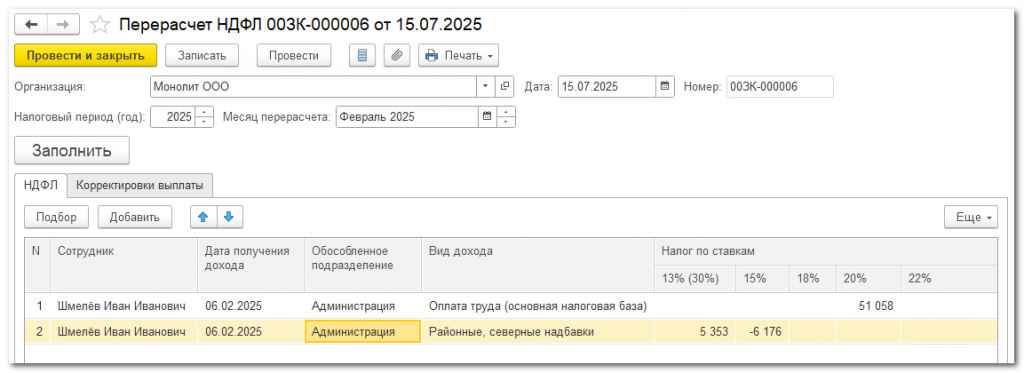1024x373 pixels.
Task: Click the Подбор button
Action: coord(57,218)
